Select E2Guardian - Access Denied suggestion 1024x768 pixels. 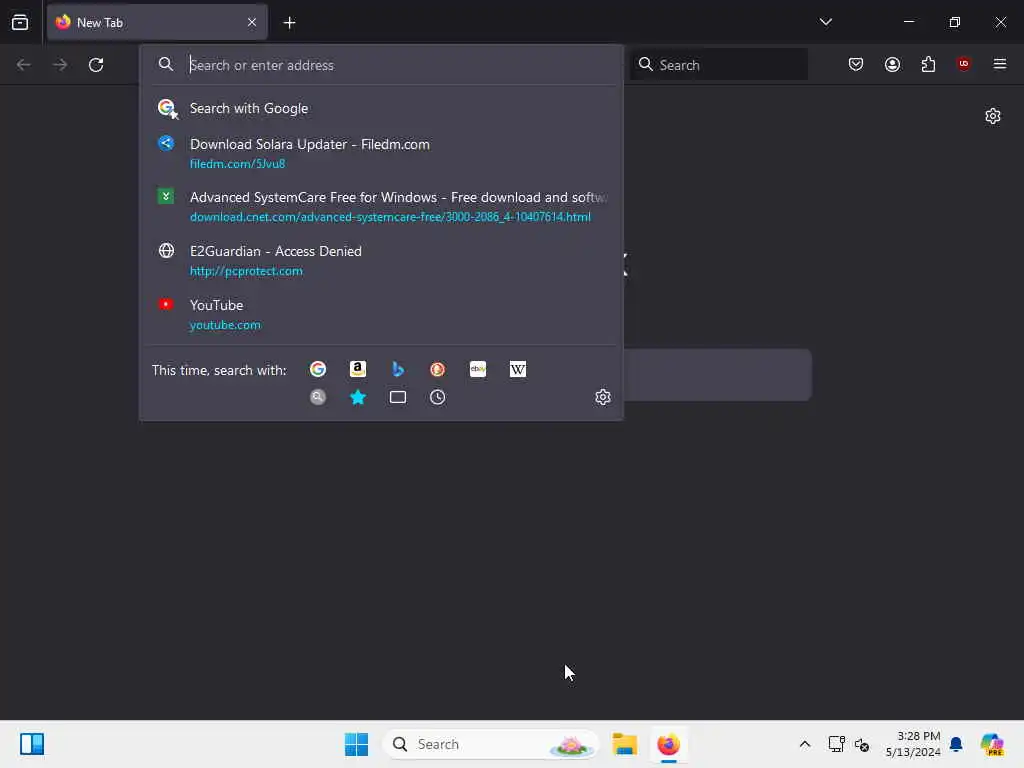pos(381,261)
